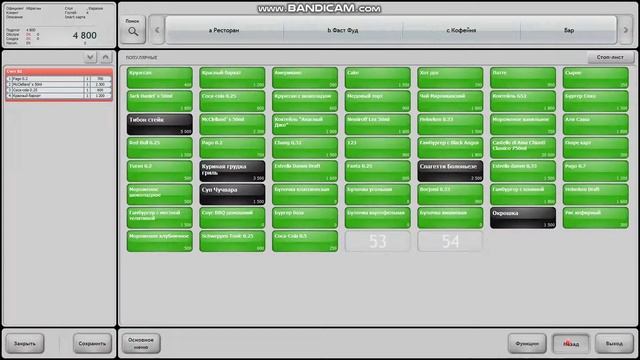Image resolution: width=640 pixels, height=360 pixels.
Task: Add Тибон стейк dish to order
Action: click(x=160, y=124)
